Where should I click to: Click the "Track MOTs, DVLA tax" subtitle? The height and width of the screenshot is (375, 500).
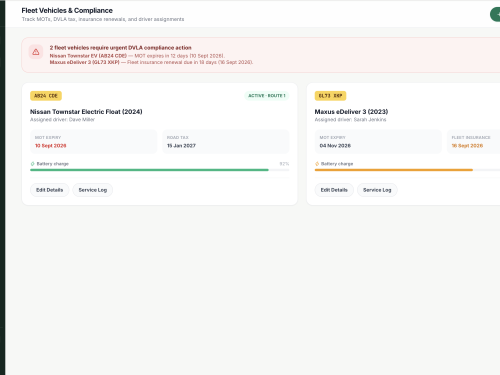click(103, 19)
